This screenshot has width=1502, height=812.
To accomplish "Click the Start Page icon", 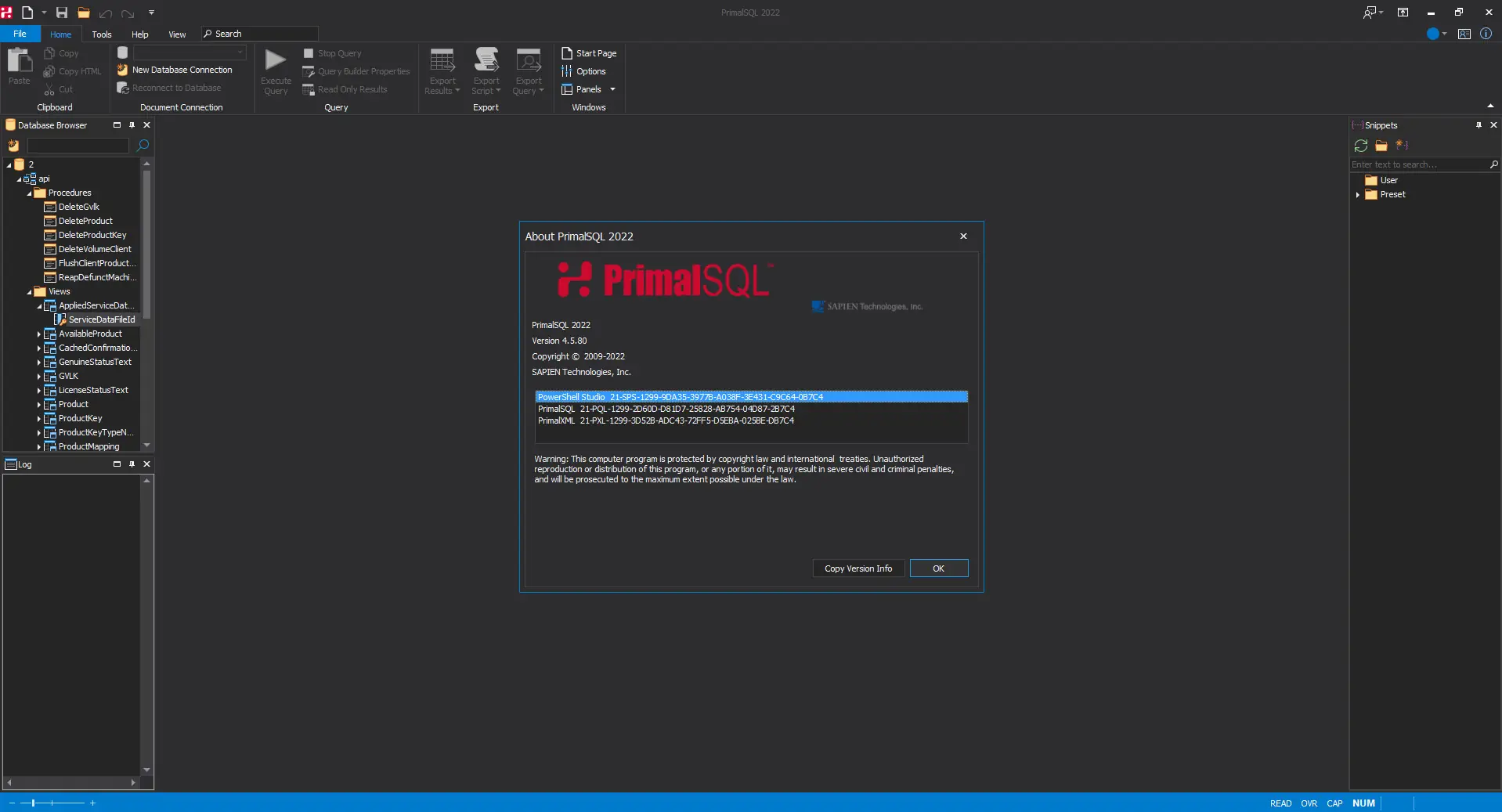I will click(567, 53).
